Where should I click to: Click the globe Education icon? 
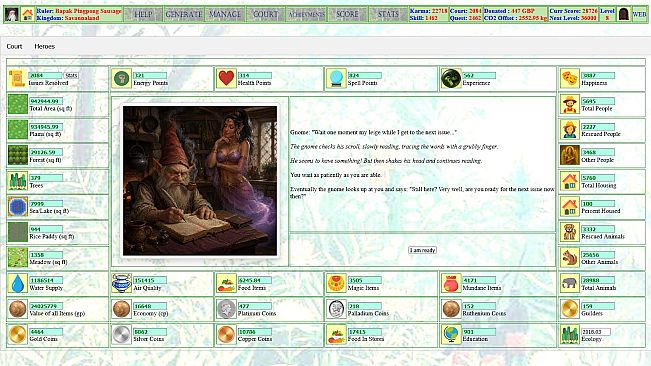(x=451, y=334)
